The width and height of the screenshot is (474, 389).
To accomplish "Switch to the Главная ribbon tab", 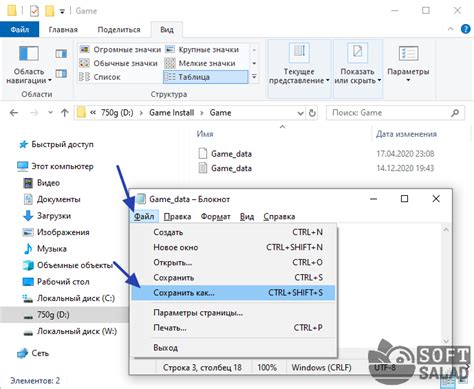I will (x=63, y=29).
